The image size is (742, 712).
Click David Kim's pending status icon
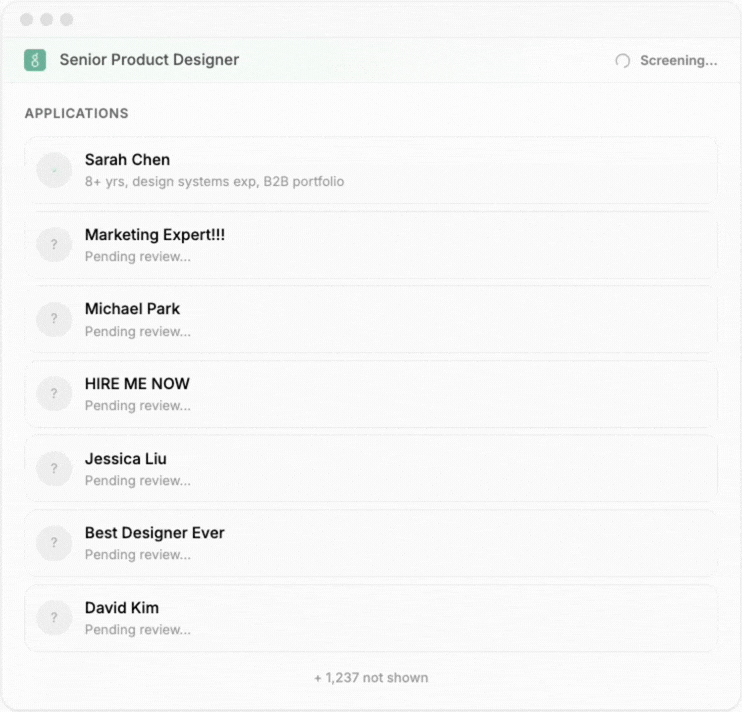click(x=54, y=618)
